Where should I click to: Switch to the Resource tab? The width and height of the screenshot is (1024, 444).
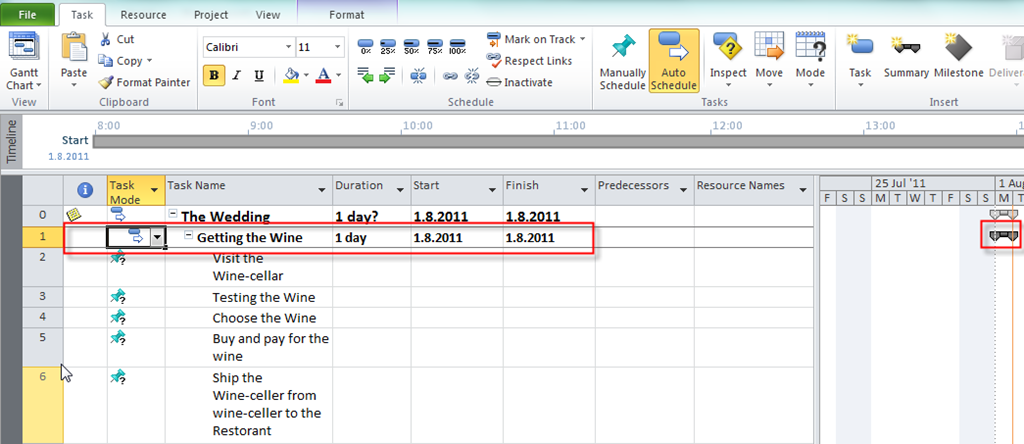coord(143,15)
